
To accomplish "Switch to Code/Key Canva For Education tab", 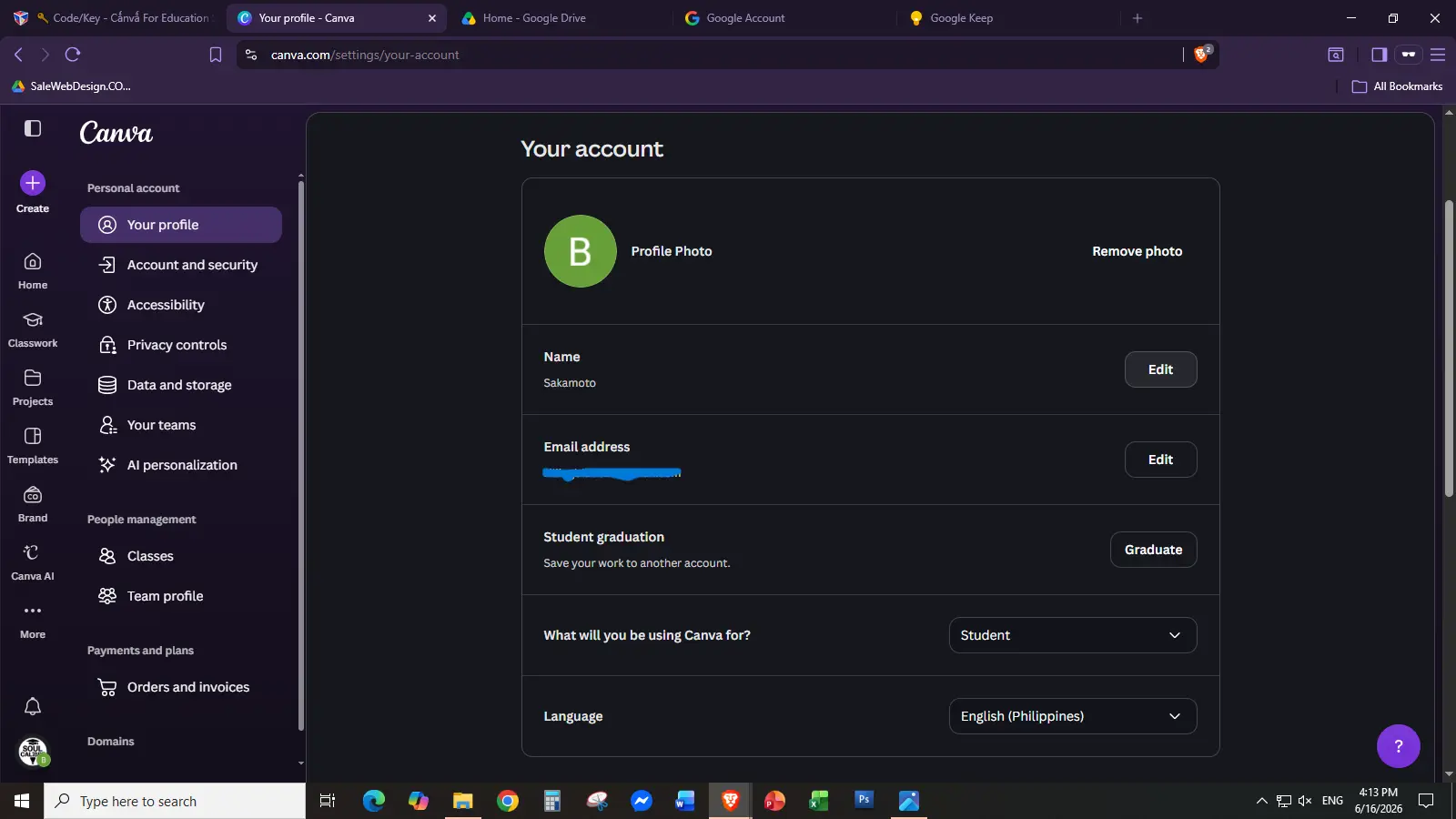I will click(x=113, y=18).
